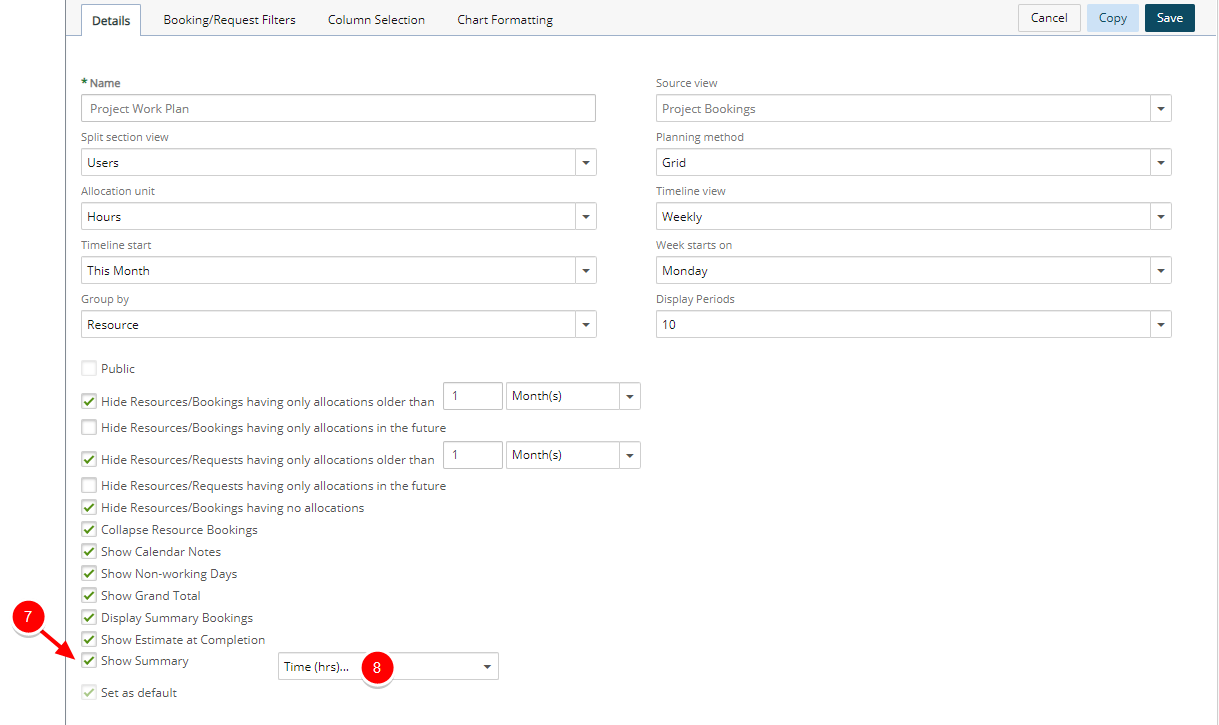This screenshot has width=1219, height=725.
Task: Expand the Time (hrs) summary dropdown
Action: point(486,667)
